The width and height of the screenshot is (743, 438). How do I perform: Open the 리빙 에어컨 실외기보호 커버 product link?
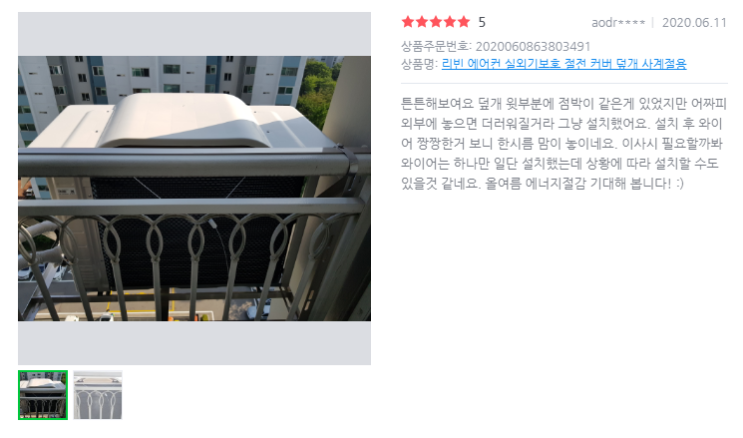564,64
